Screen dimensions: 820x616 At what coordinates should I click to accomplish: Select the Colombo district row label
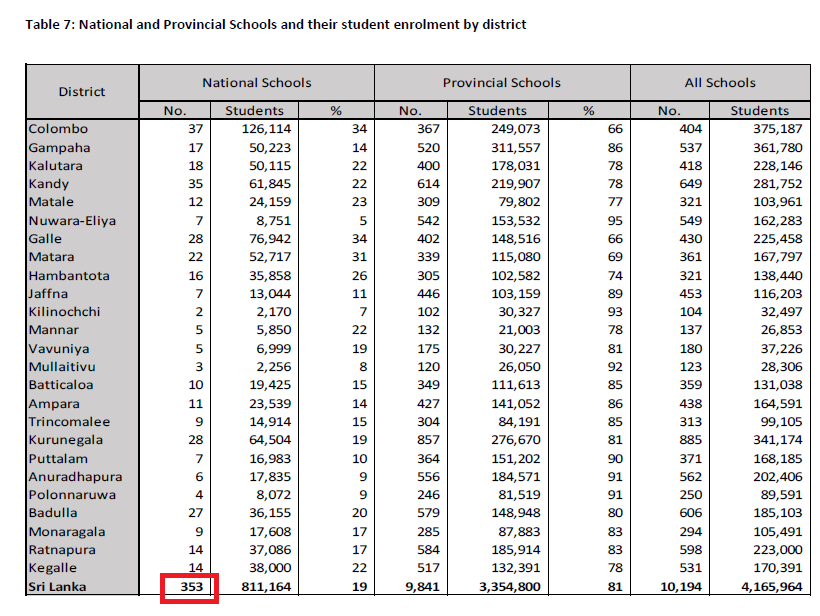54,128
